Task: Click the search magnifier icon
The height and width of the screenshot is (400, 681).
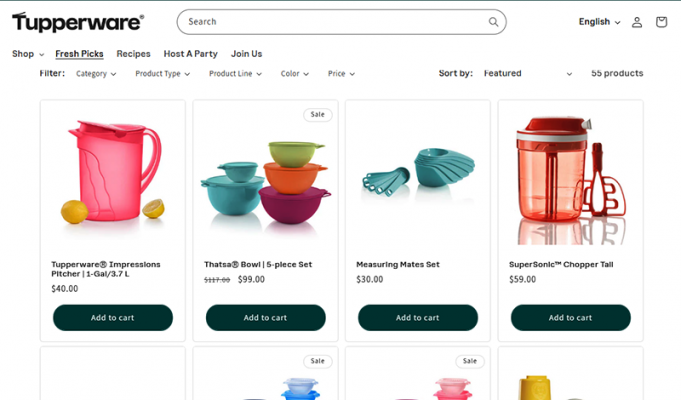Action: click(x=493, y=22)
